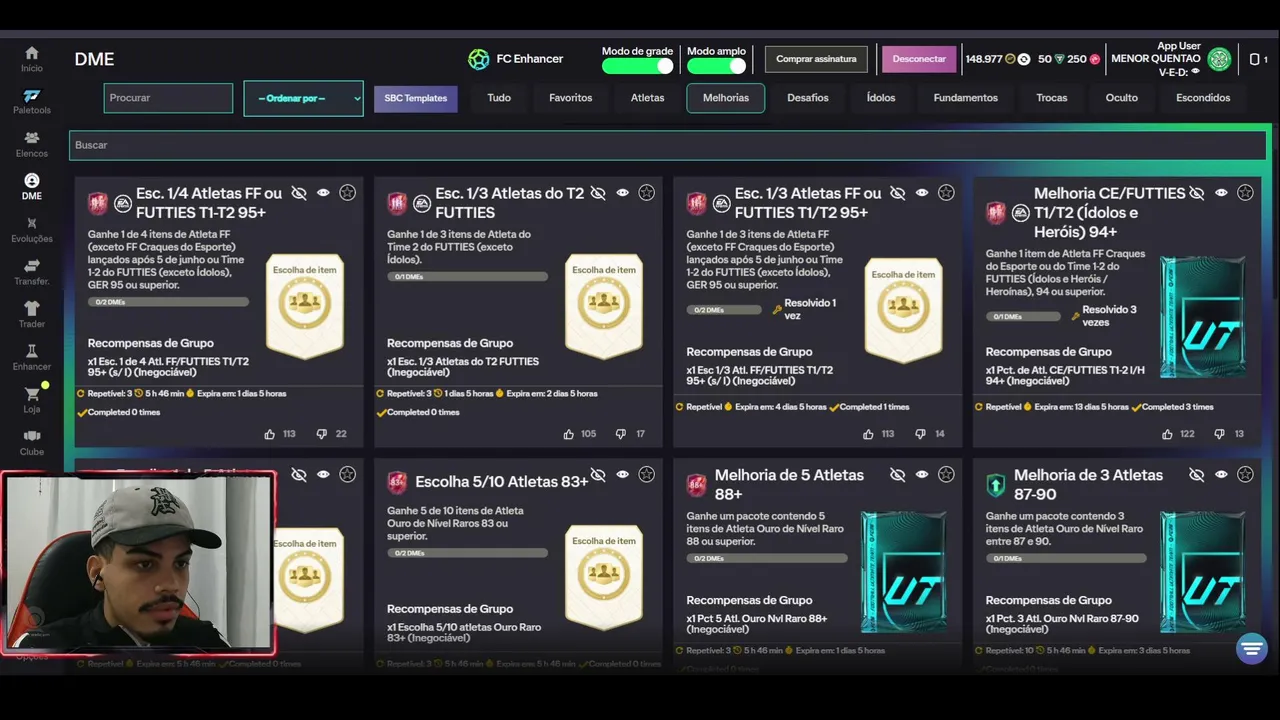Switch to the Tudo tab
The height and width of the screenshot is (720, 1280).
[499, 98]
